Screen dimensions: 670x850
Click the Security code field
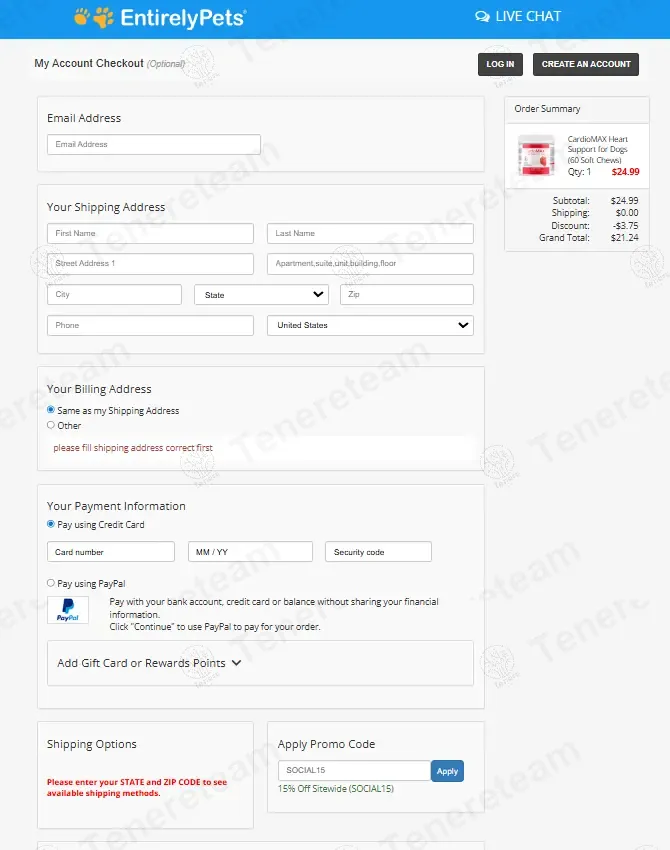[378, 552]
